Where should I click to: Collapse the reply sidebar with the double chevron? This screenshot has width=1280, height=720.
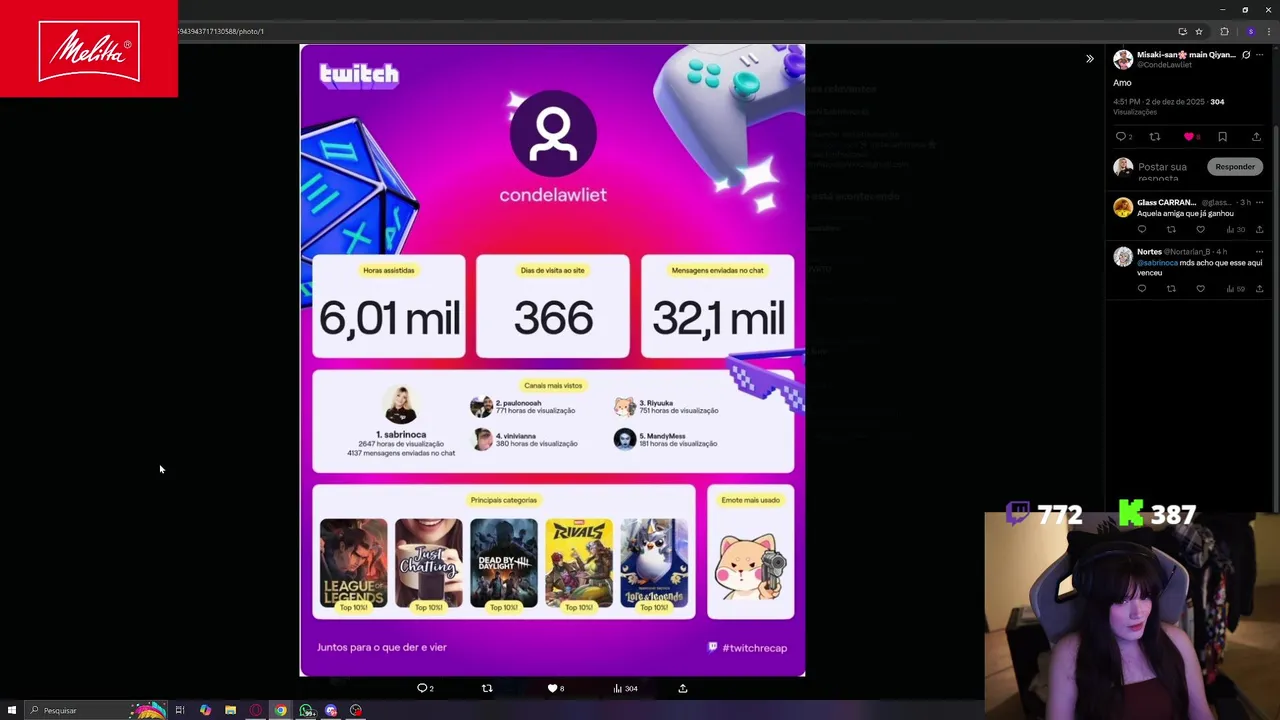[1090, 59]
